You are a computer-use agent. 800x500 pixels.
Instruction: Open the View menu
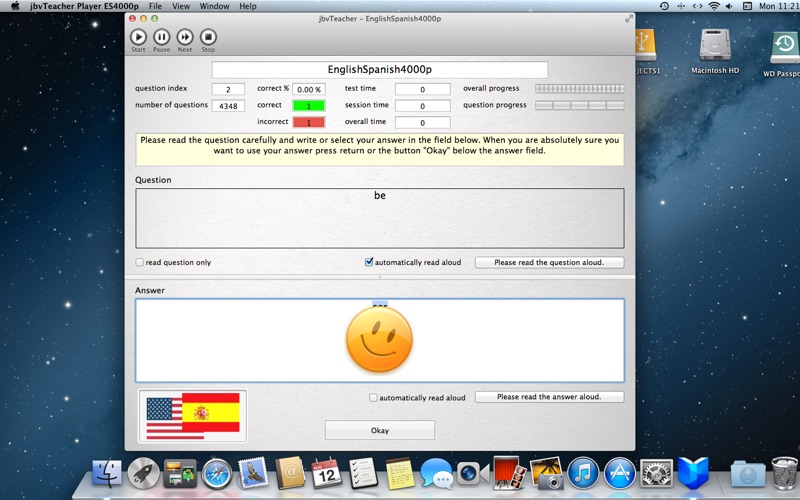pos(181,6)
